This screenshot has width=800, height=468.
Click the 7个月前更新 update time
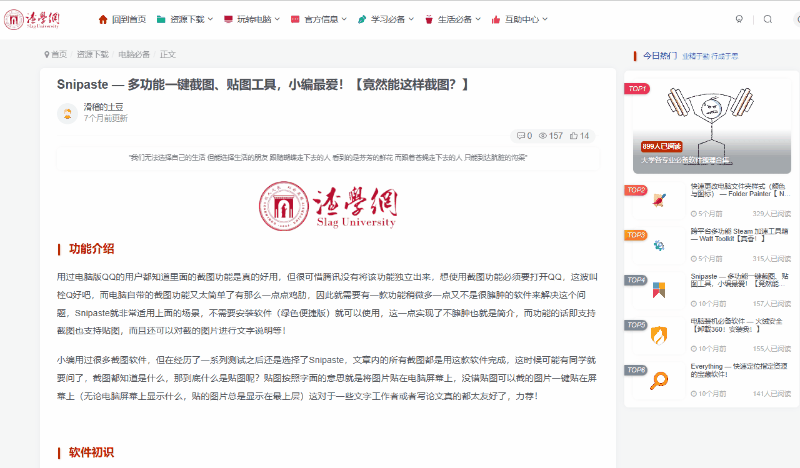[106, 118]
